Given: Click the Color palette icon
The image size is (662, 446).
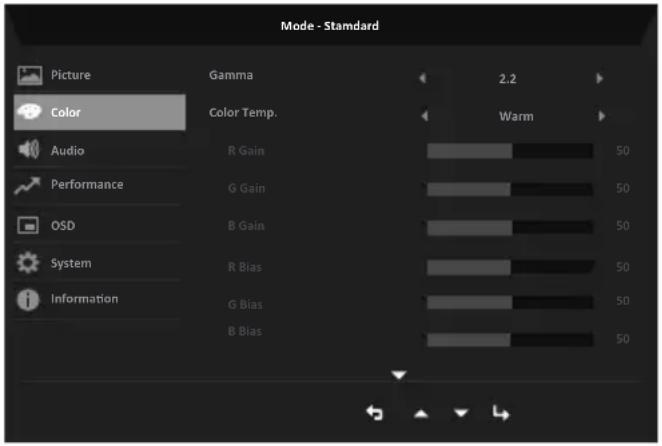Looking at the screenshot, I should 29,112.
